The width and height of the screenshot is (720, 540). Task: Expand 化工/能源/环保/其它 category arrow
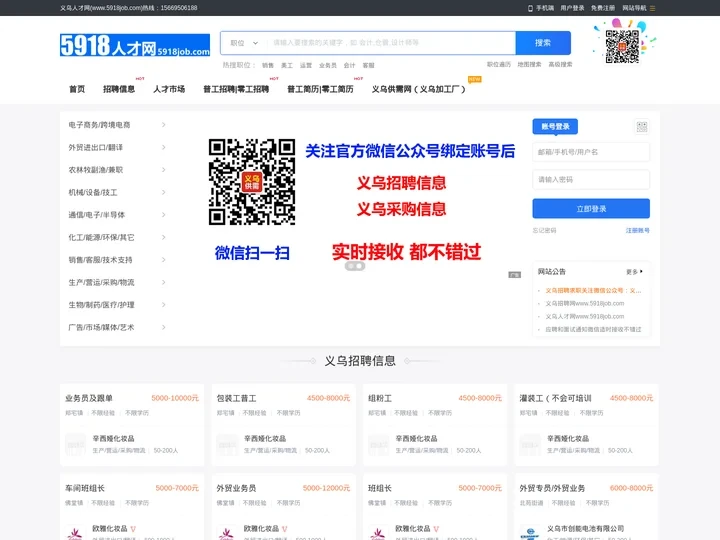[163, 237]
